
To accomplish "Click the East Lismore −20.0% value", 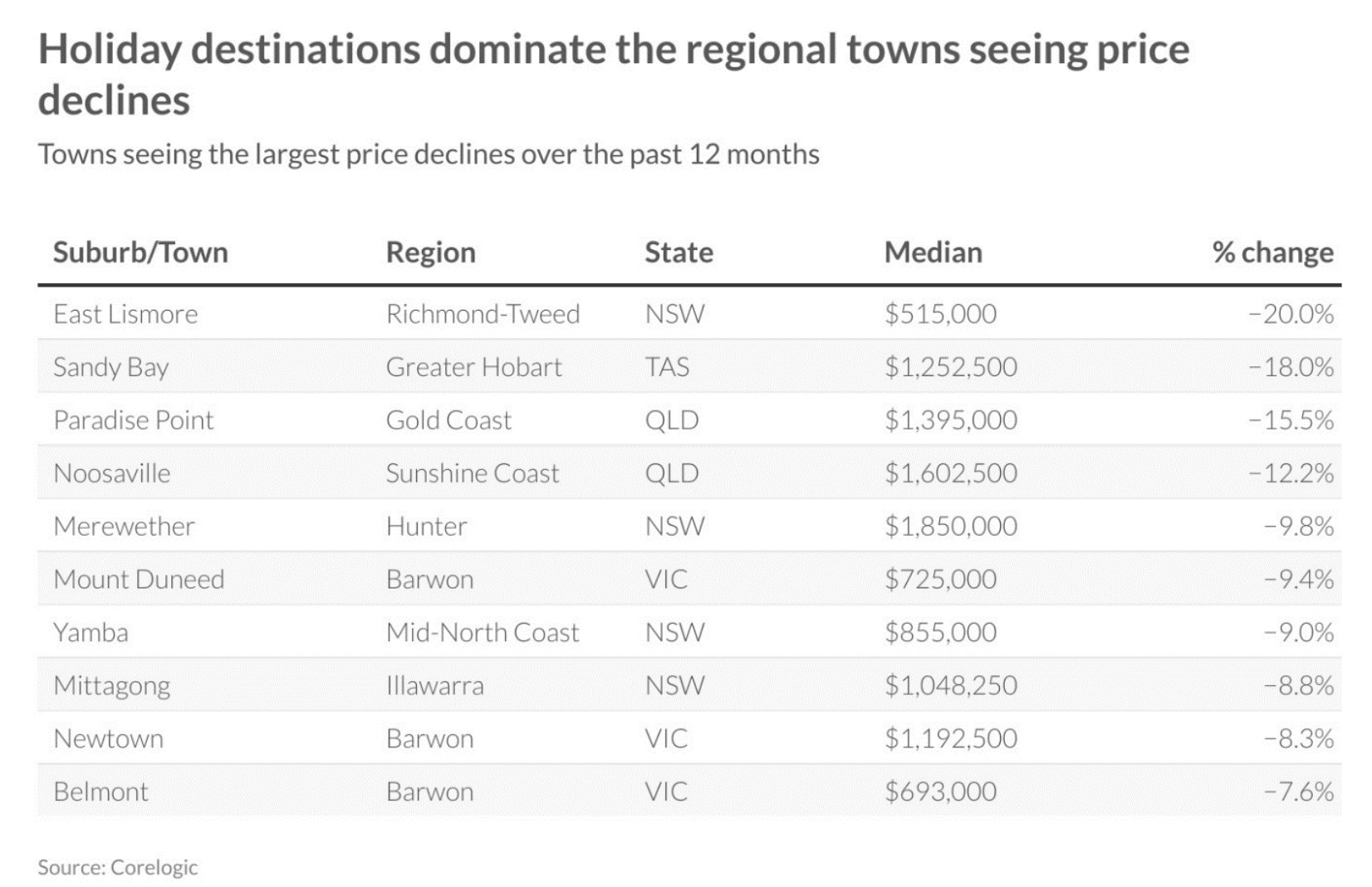I will [1291, 314].
